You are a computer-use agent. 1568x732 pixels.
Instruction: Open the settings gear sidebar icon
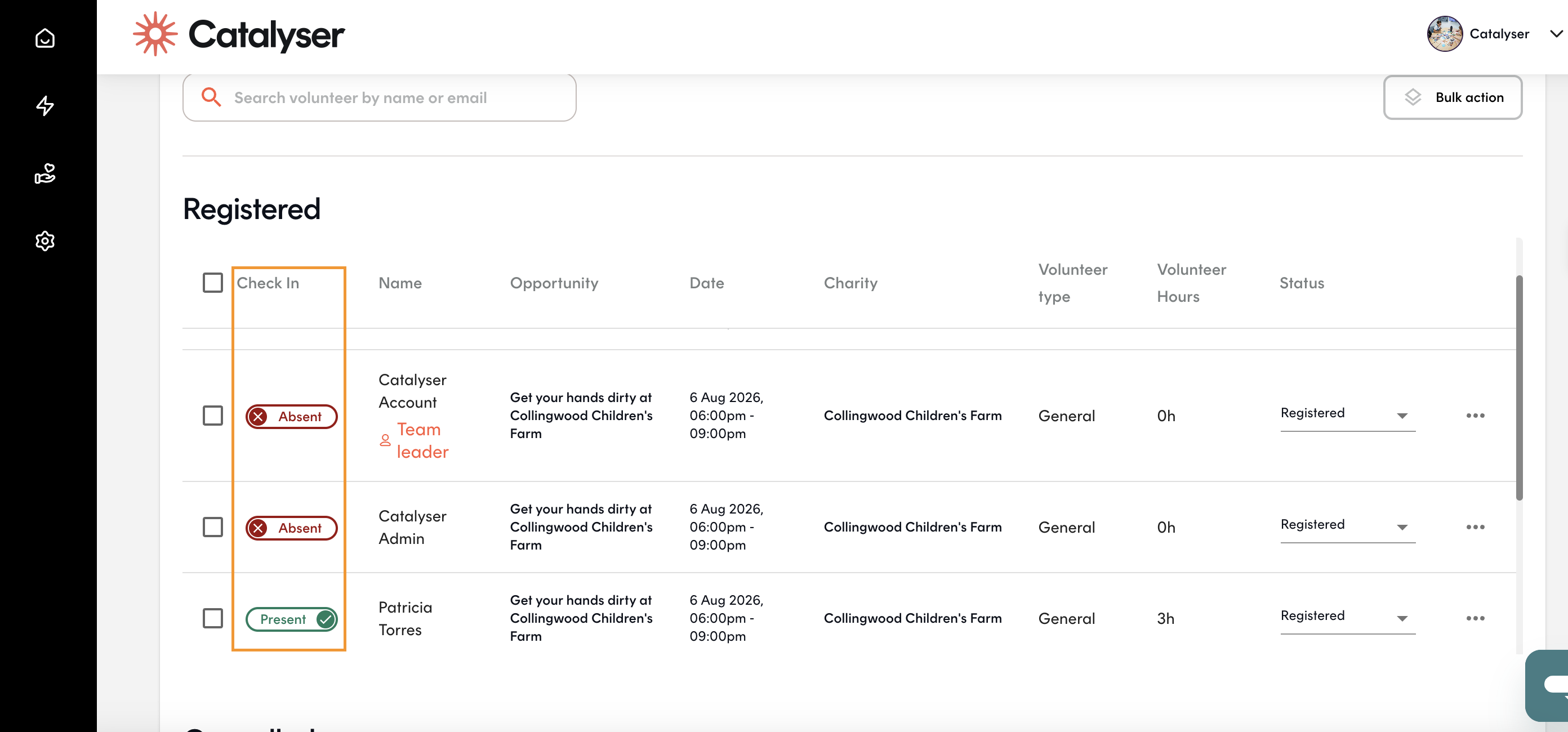tap(45, 241)
